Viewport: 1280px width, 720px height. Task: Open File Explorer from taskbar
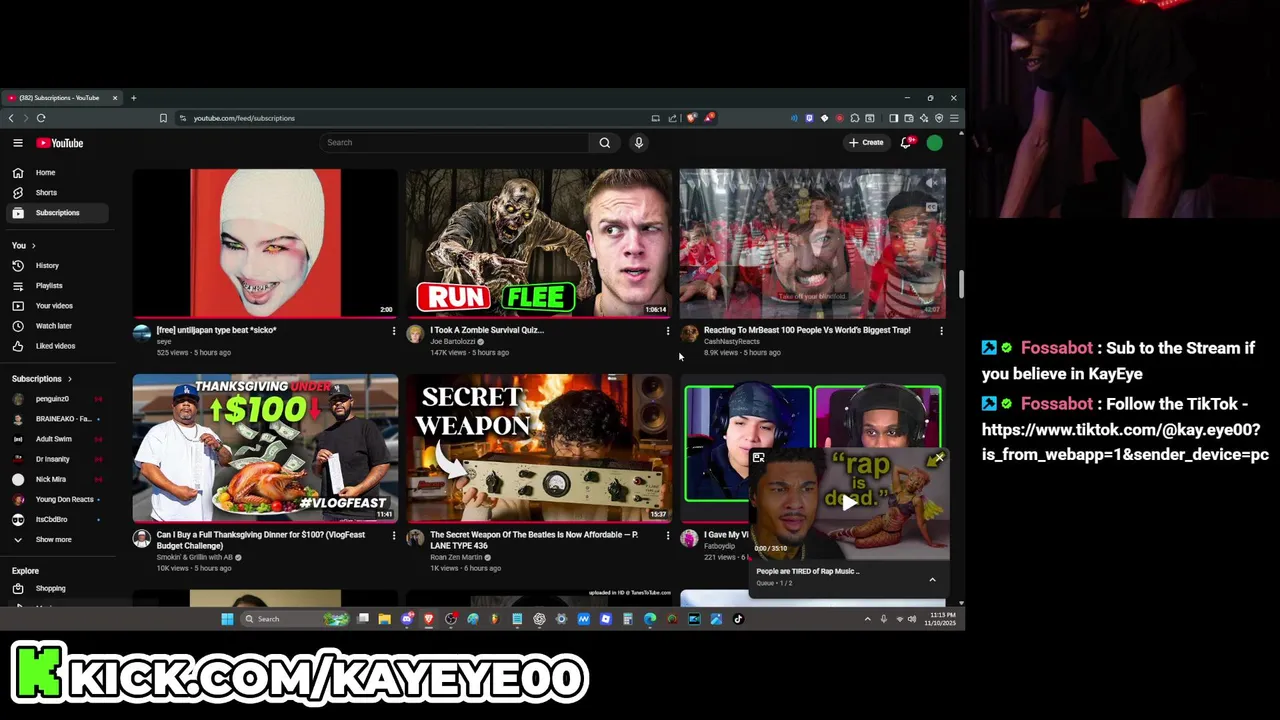tap(384, 619)
